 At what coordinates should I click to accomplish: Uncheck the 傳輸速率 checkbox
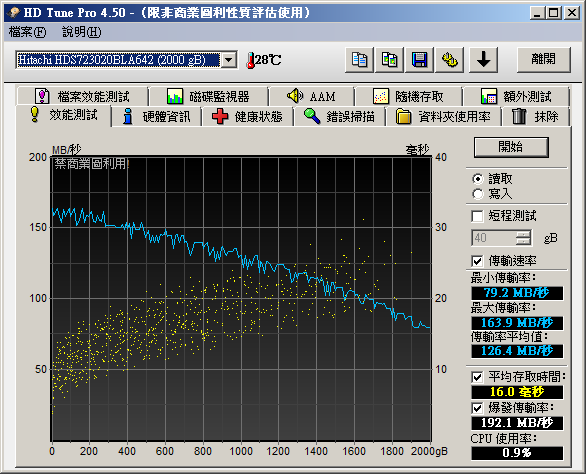(477, 261)
